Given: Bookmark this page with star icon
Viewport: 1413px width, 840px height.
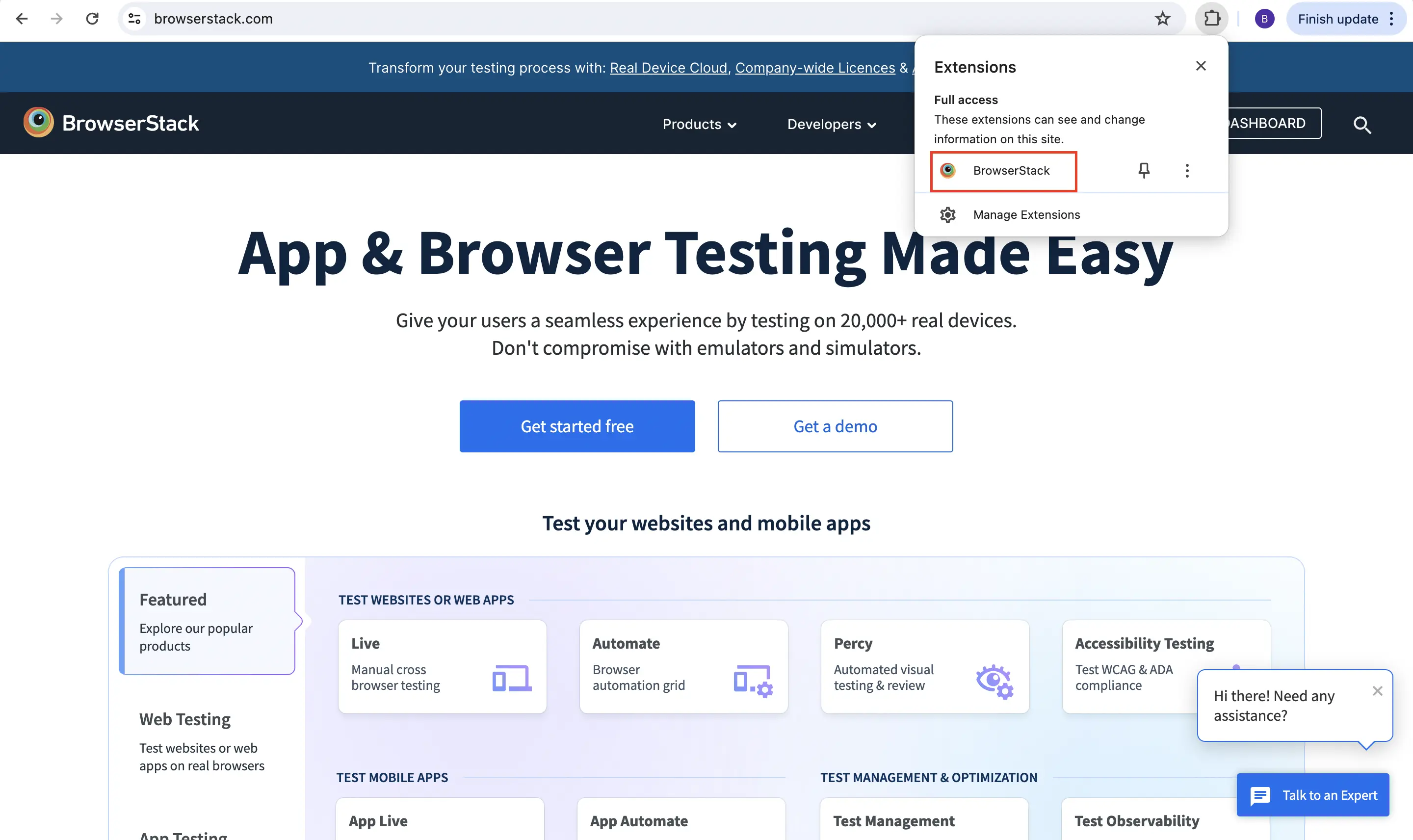Looking at the screenshot, I should [x=1162, y=19].
